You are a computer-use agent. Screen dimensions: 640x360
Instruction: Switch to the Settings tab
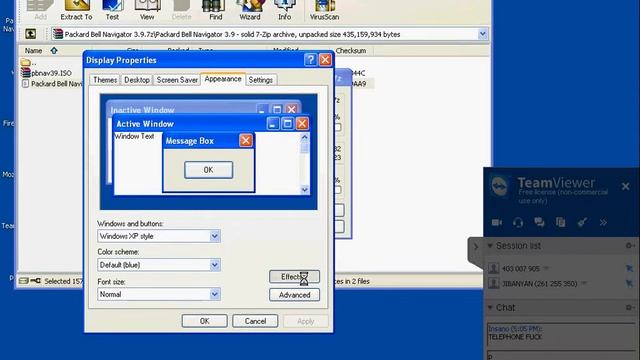coord(260,80)
